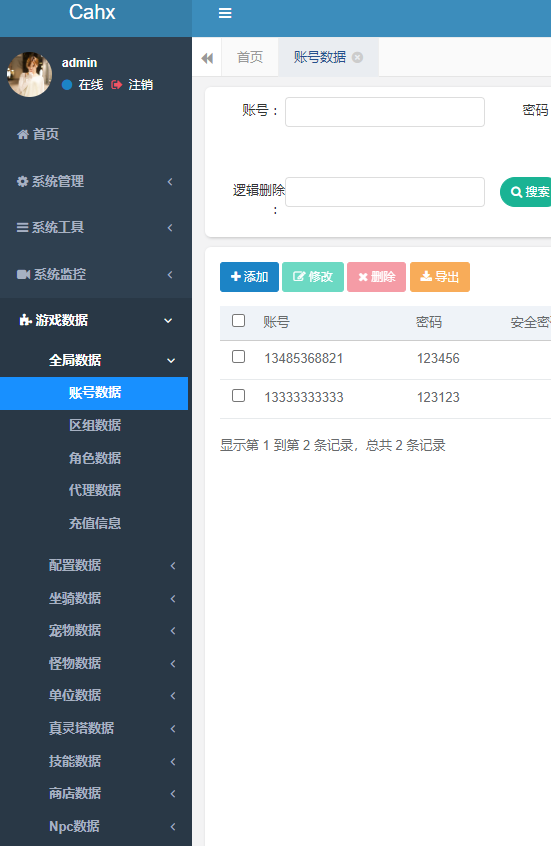The width and height of the screenshot is (551, 846).
Task: Toggle the select-all checkbox in table header
Action: (x=239, y=320)
